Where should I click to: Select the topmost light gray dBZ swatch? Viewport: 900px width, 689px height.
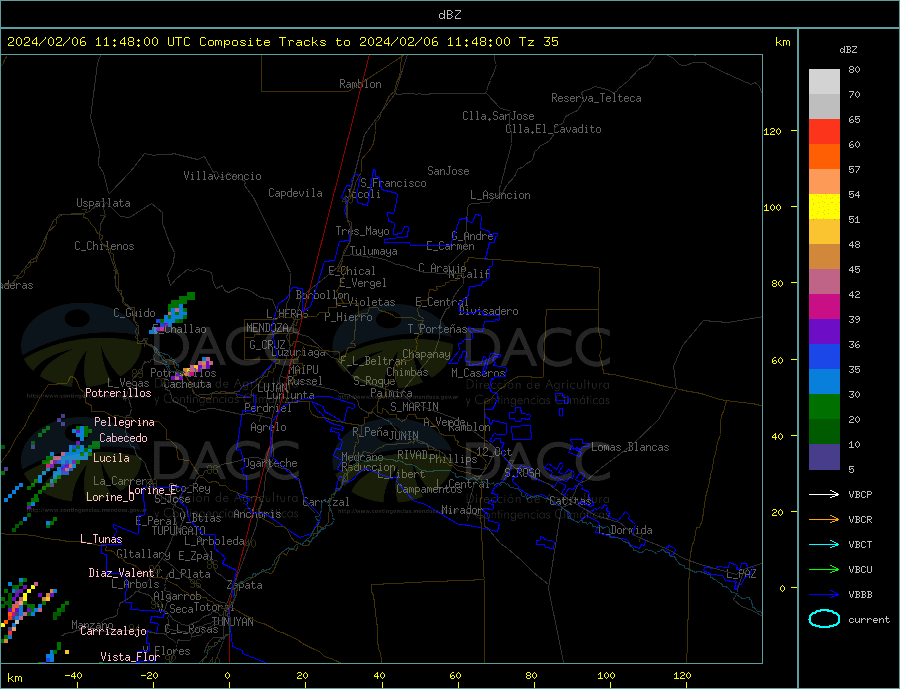point(824,82)
